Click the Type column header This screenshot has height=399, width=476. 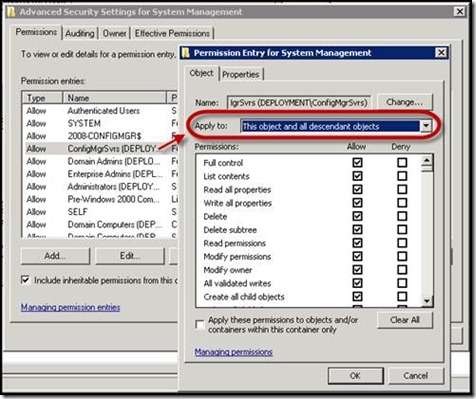tap(43, 98)
